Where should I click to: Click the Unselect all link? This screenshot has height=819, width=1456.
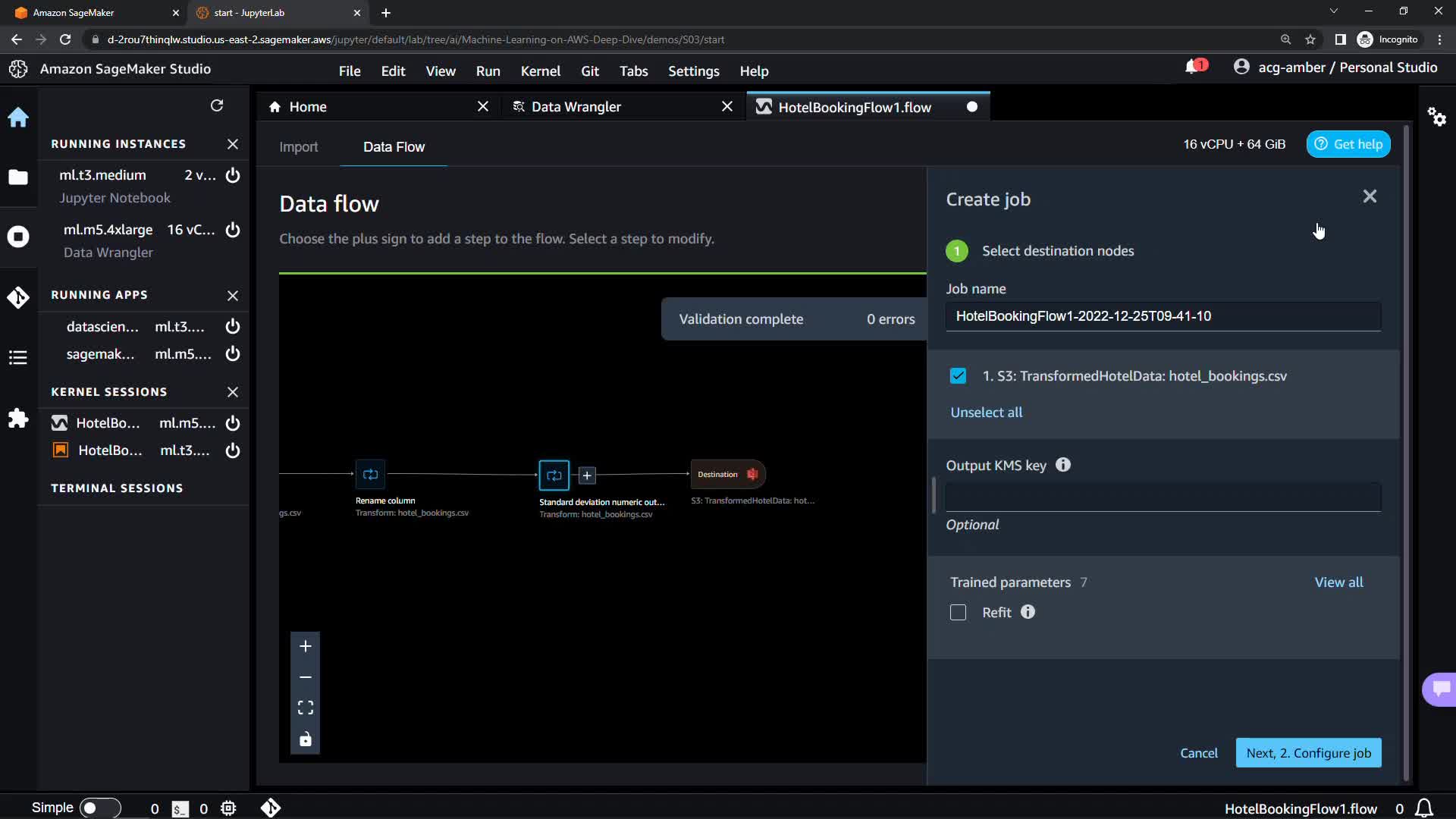[x=986, y=413]
